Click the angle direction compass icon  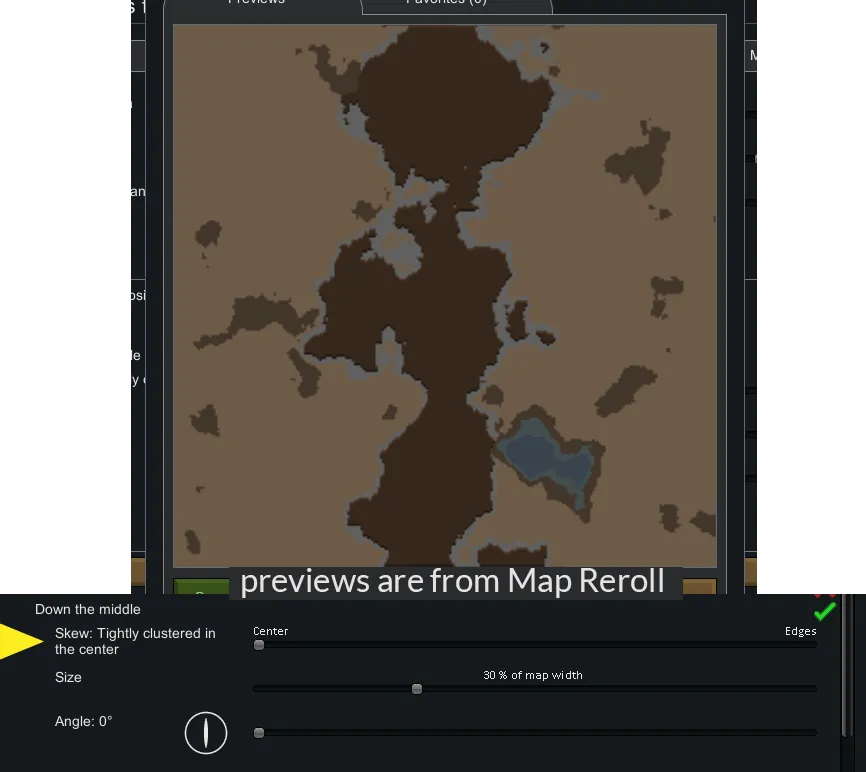pos(206,733)
